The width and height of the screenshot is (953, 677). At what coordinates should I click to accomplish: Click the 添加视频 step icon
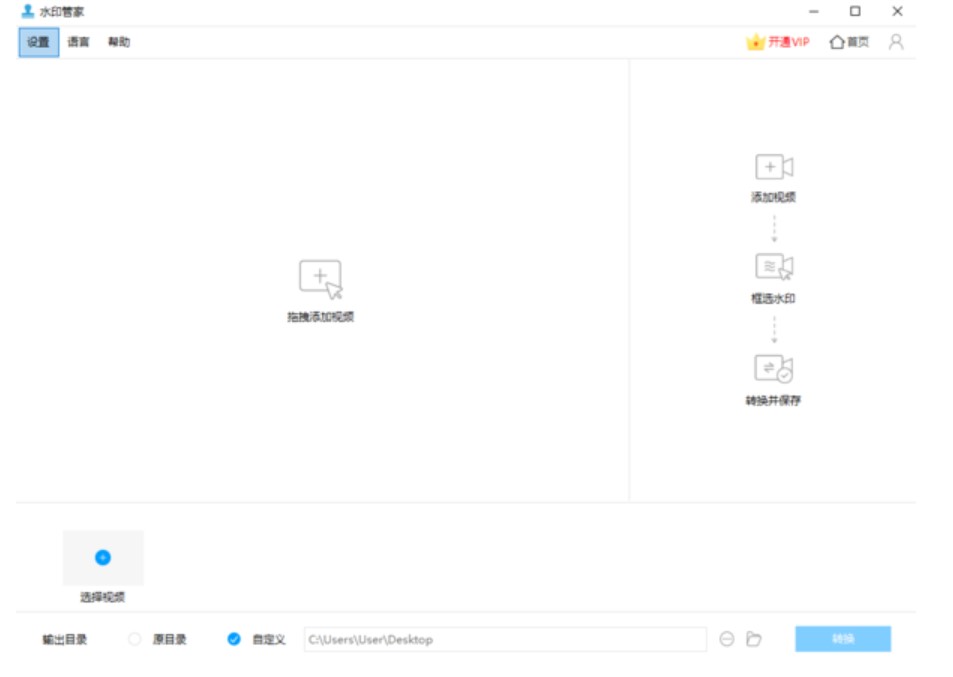[x=774, y=167]
